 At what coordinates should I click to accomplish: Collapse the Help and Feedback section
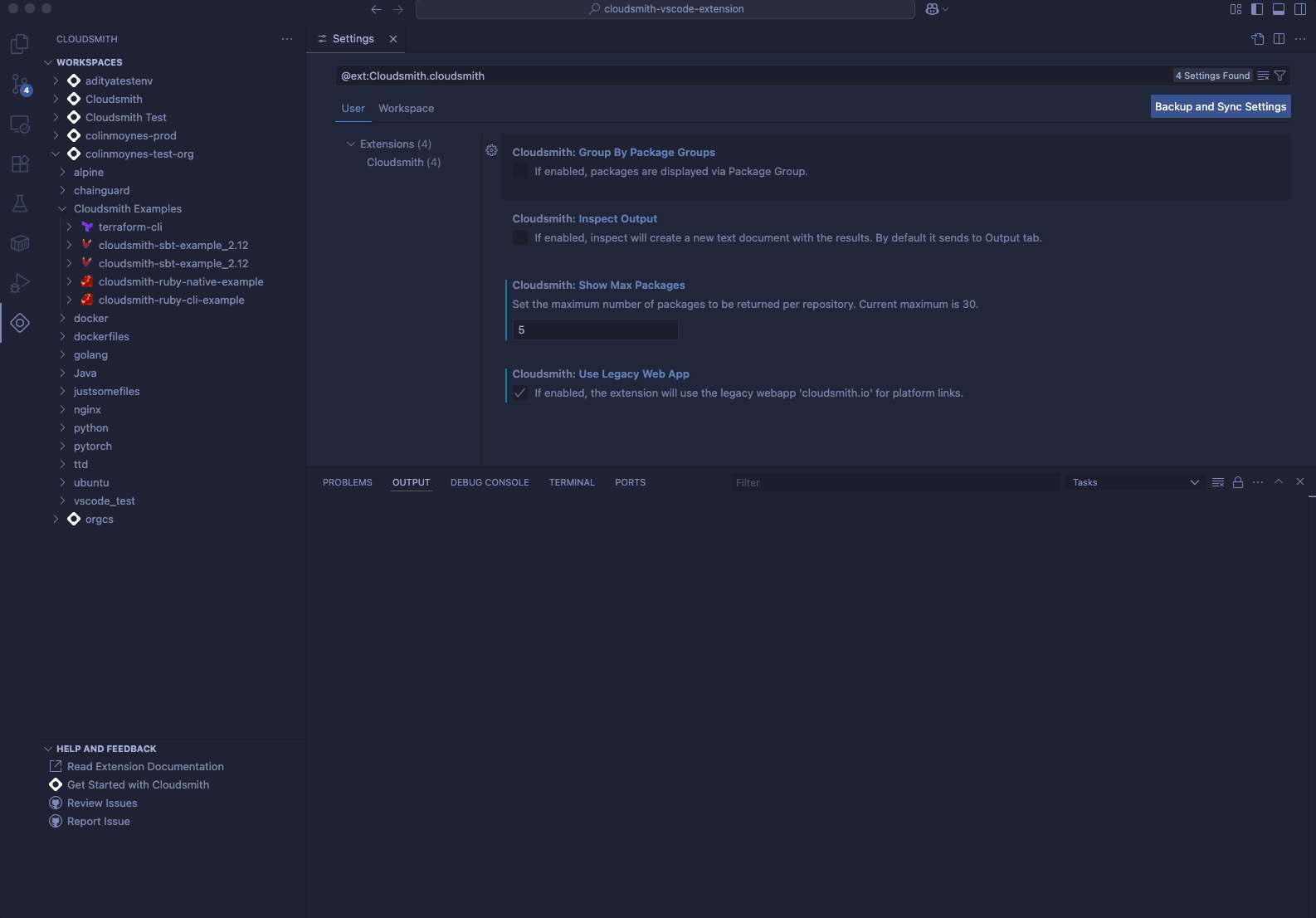tap(48, 749)
